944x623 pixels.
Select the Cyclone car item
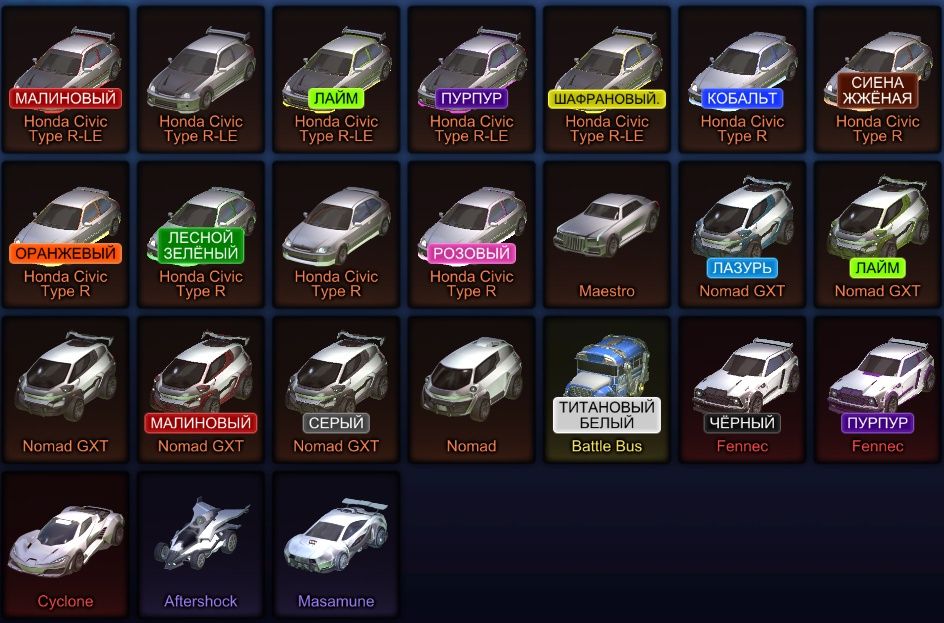tap(65, 545)
